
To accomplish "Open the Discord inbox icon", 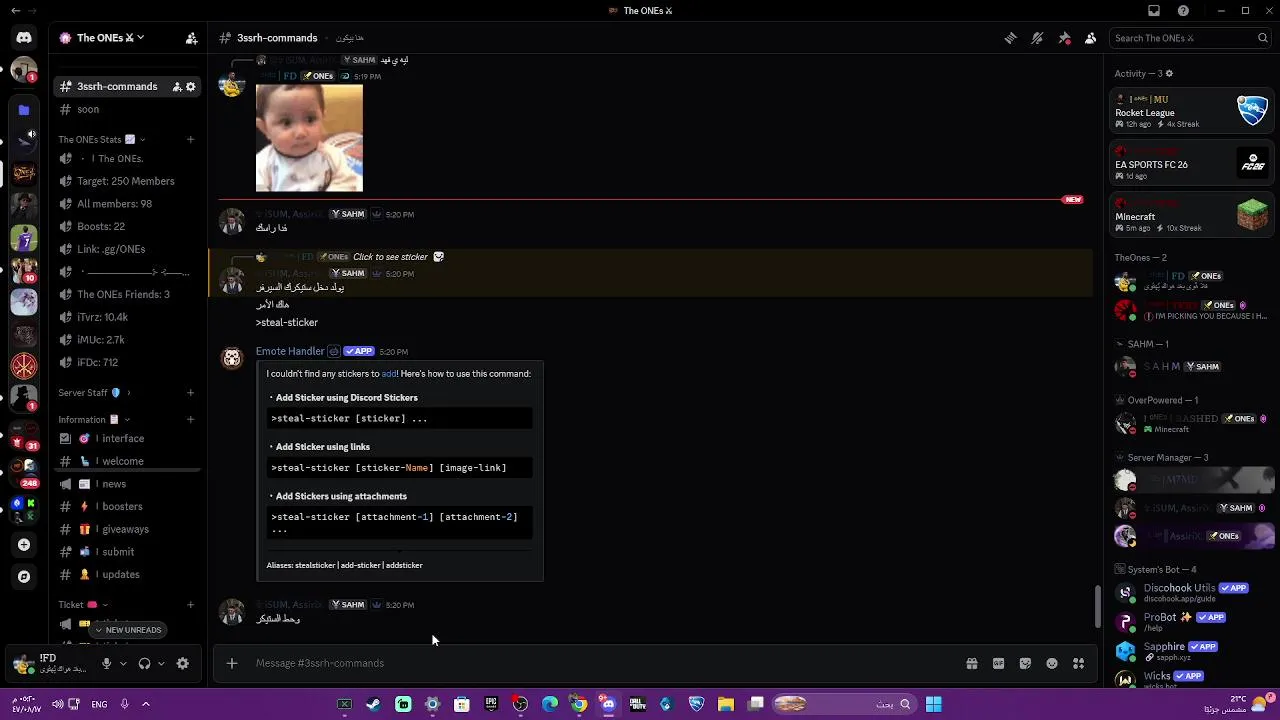I will point(1154,11).
